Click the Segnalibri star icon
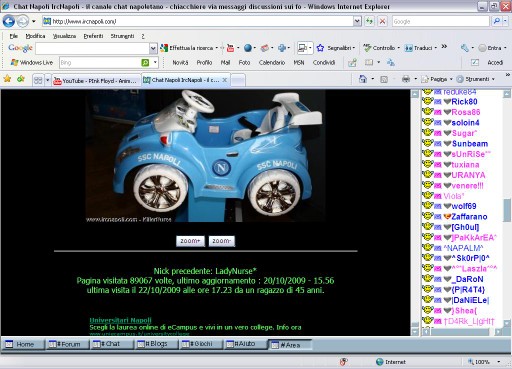Image resolution: width=512 pixels, height=369 pixels. (320, 48)
